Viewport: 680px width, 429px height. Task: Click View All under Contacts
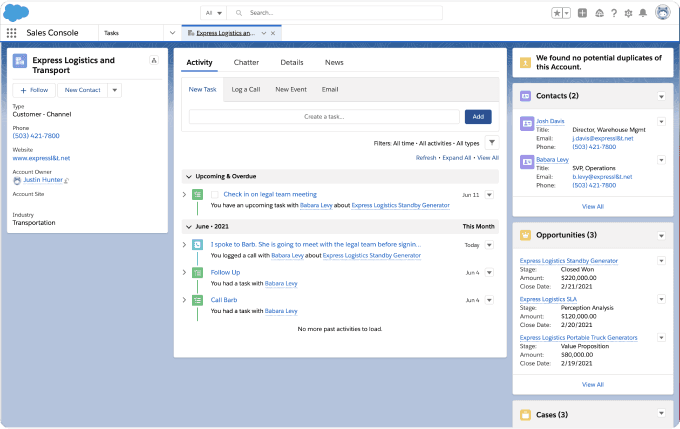593,206
